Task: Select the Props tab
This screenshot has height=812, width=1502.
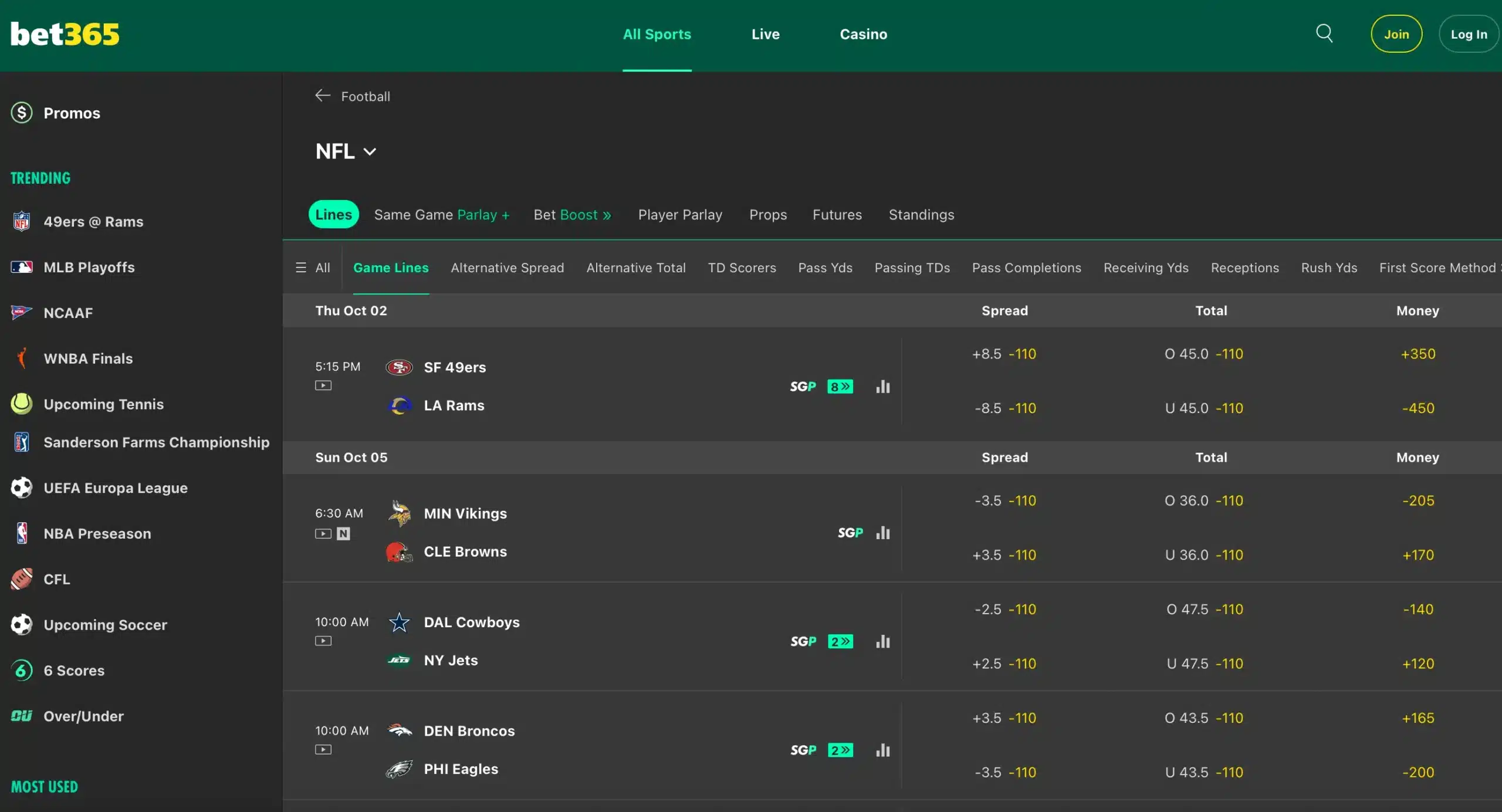Action: [767, 215]
